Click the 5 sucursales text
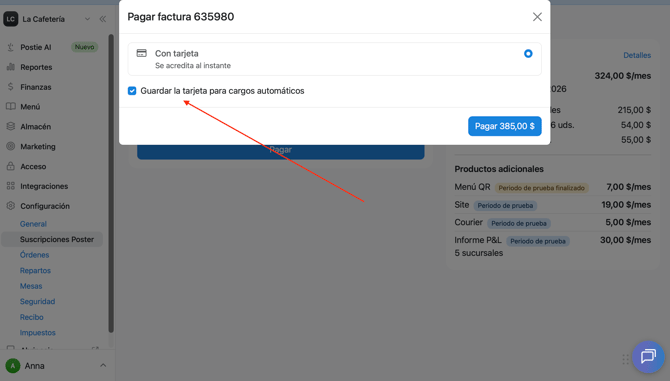Screen dimensions: 670x381 point(479,253)
